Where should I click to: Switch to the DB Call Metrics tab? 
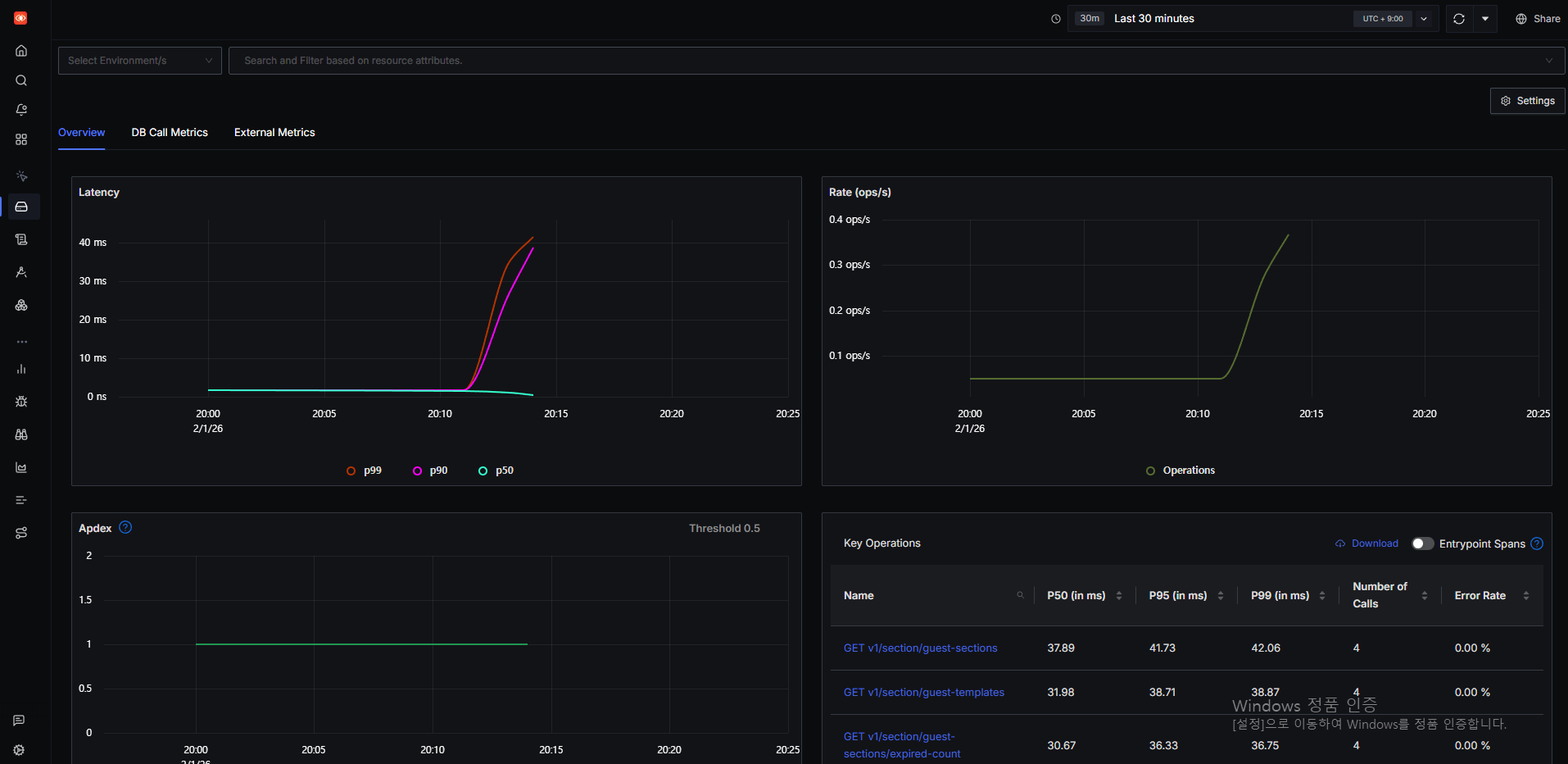click(170, 133)
